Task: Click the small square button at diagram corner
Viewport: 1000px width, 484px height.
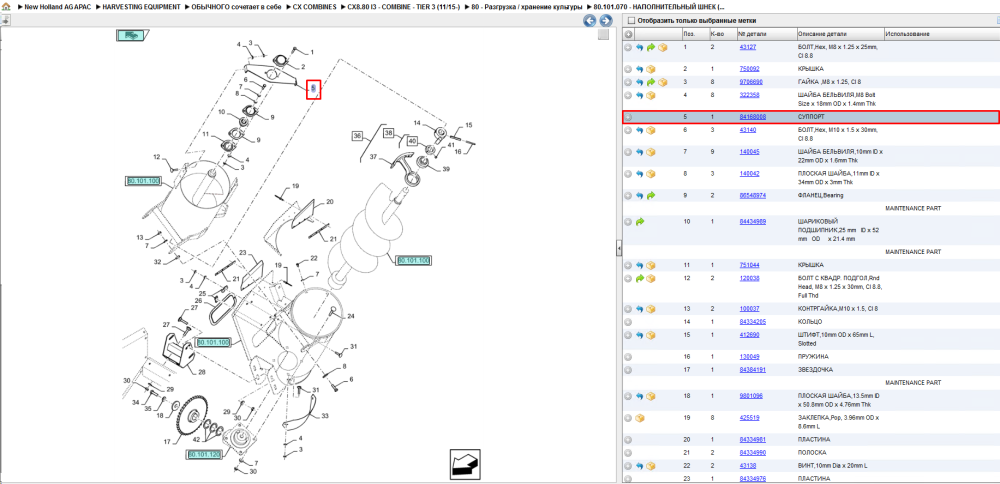Action: pos(603,34)
